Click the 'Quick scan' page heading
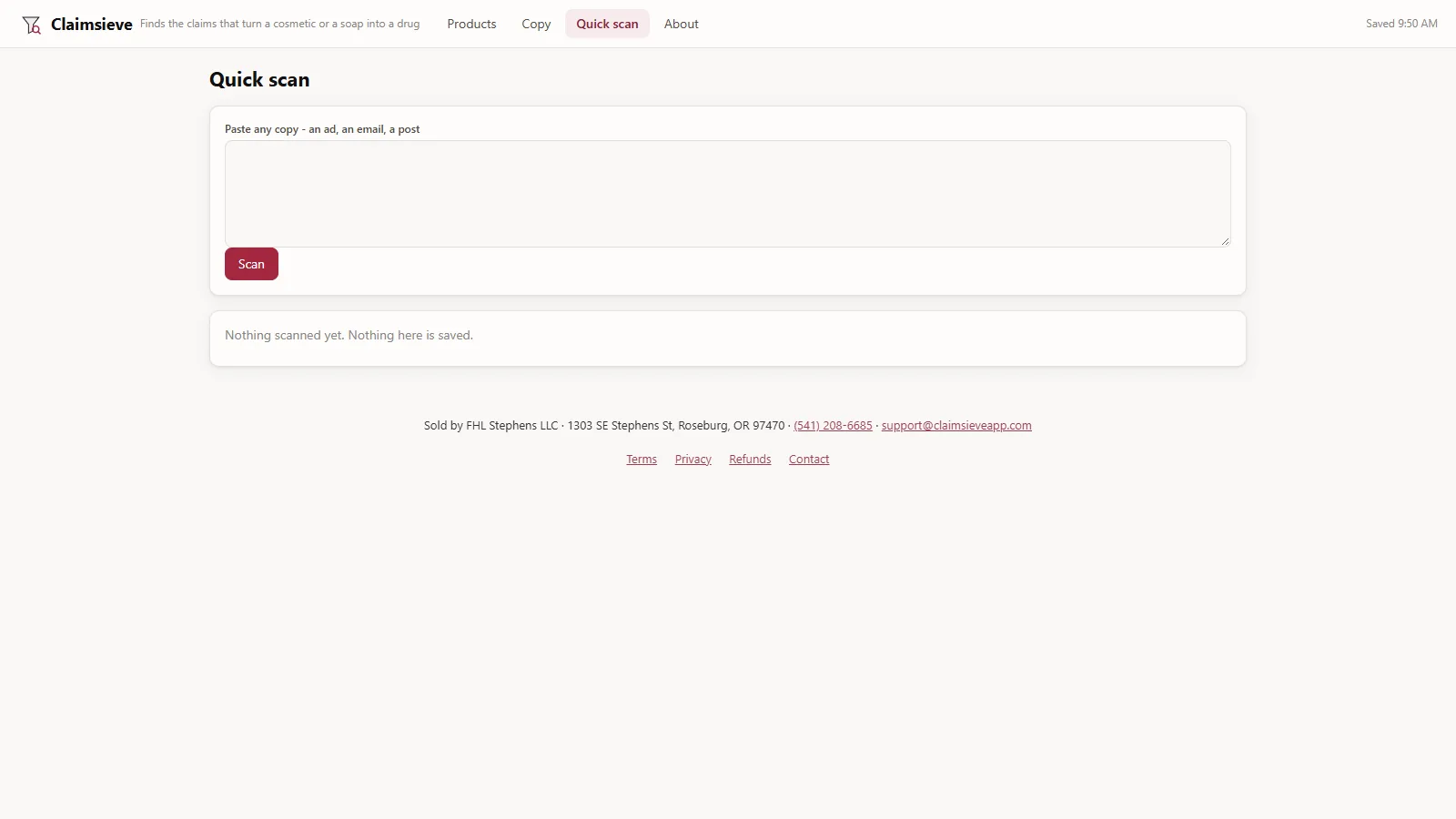The width and height of the screenshot is (1456, 819). (259, 80)
